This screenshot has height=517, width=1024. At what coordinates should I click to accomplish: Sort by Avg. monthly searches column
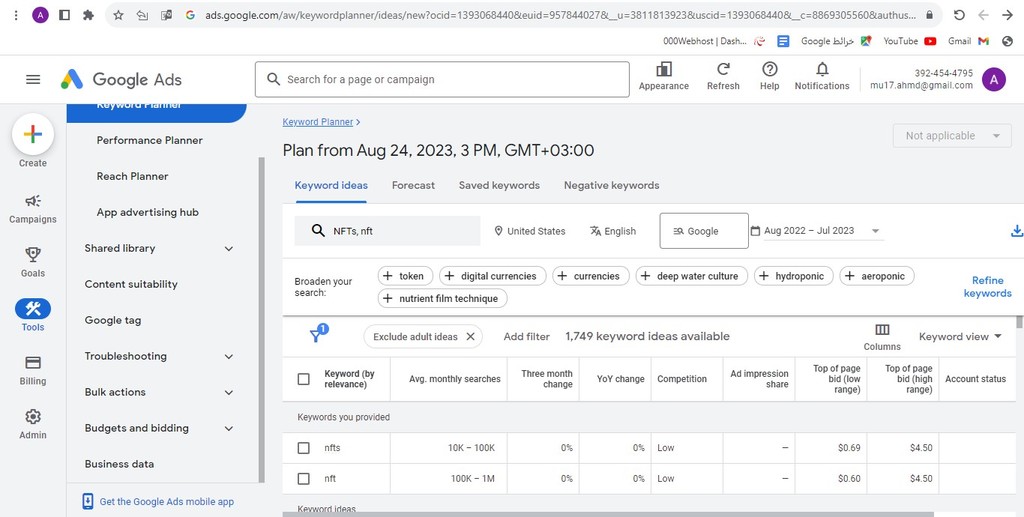click(x=455, y=379)
